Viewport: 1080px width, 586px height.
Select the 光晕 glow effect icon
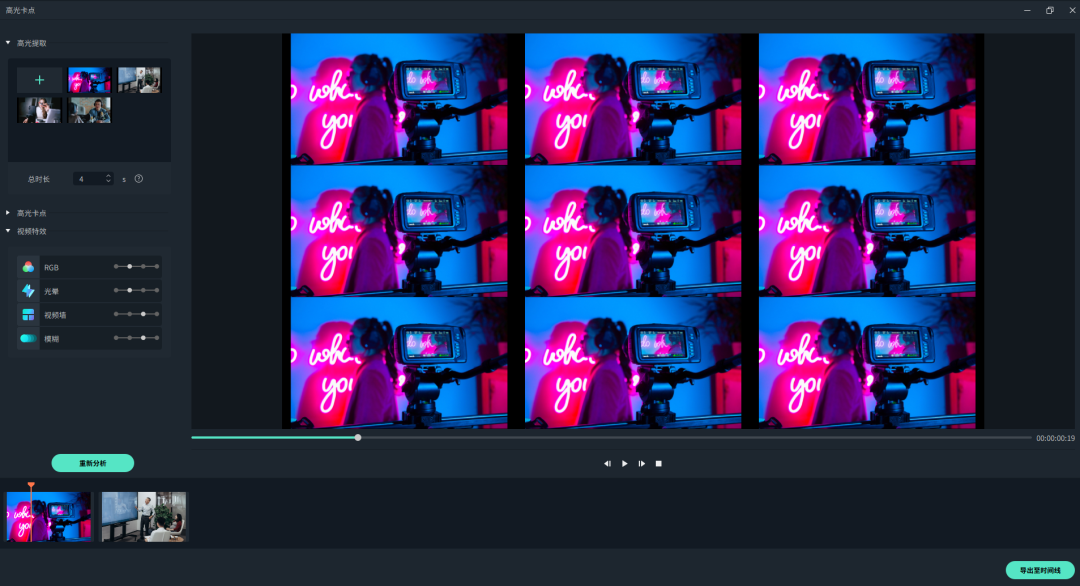pos(28,290)
